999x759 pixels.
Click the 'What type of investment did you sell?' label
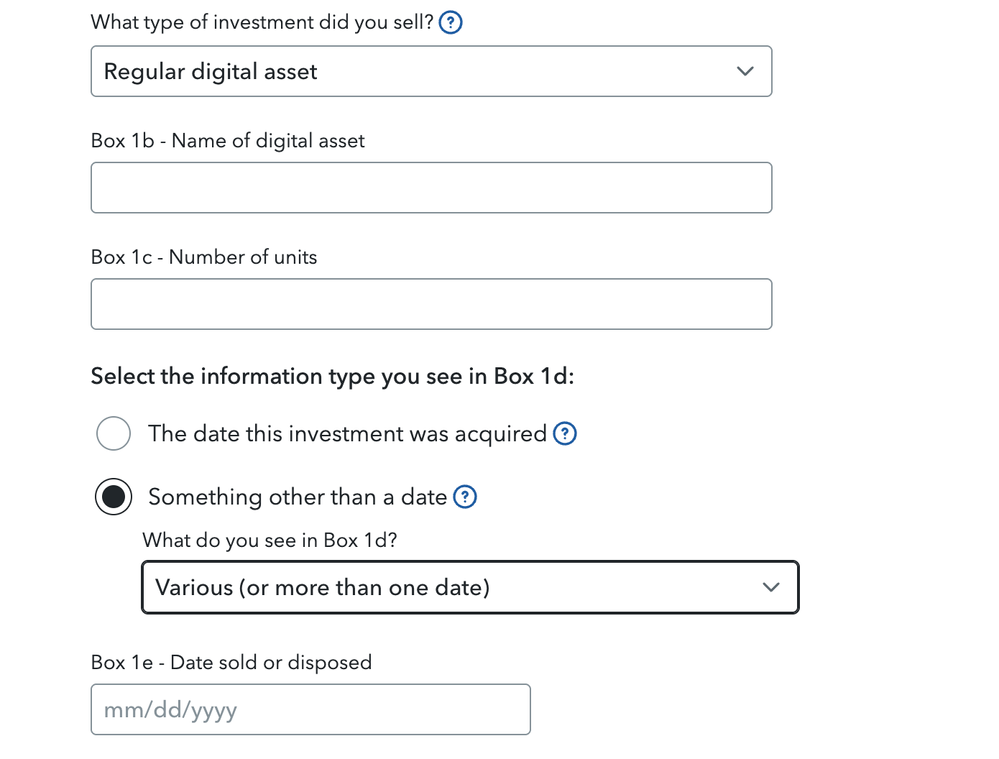[262, 23]
